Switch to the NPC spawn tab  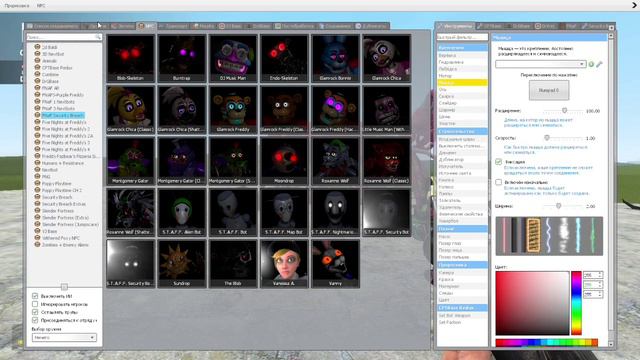147,26
